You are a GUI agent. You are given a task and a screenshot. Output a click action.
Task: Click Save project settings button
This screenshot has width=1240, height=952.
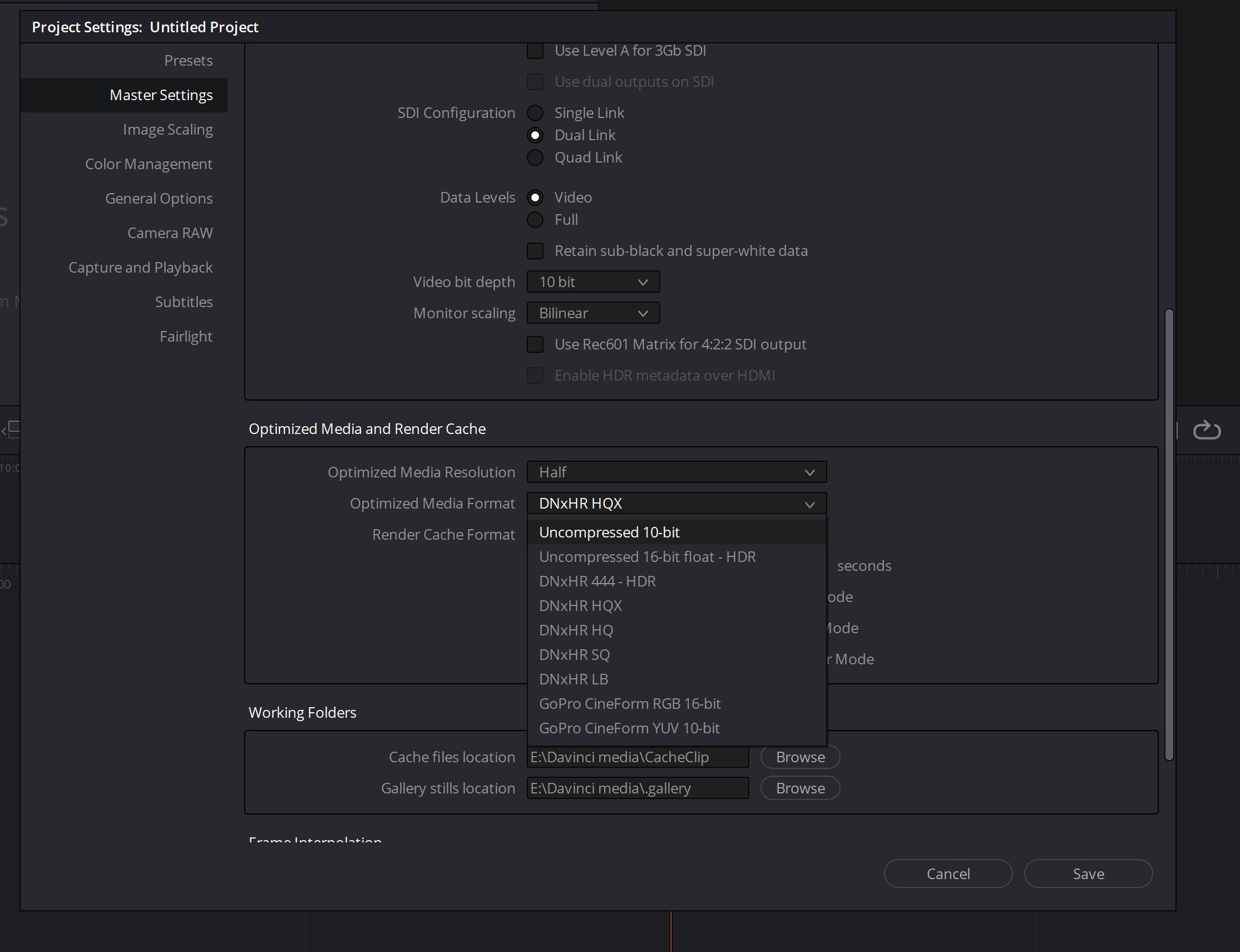click(x=1089, y=873)
